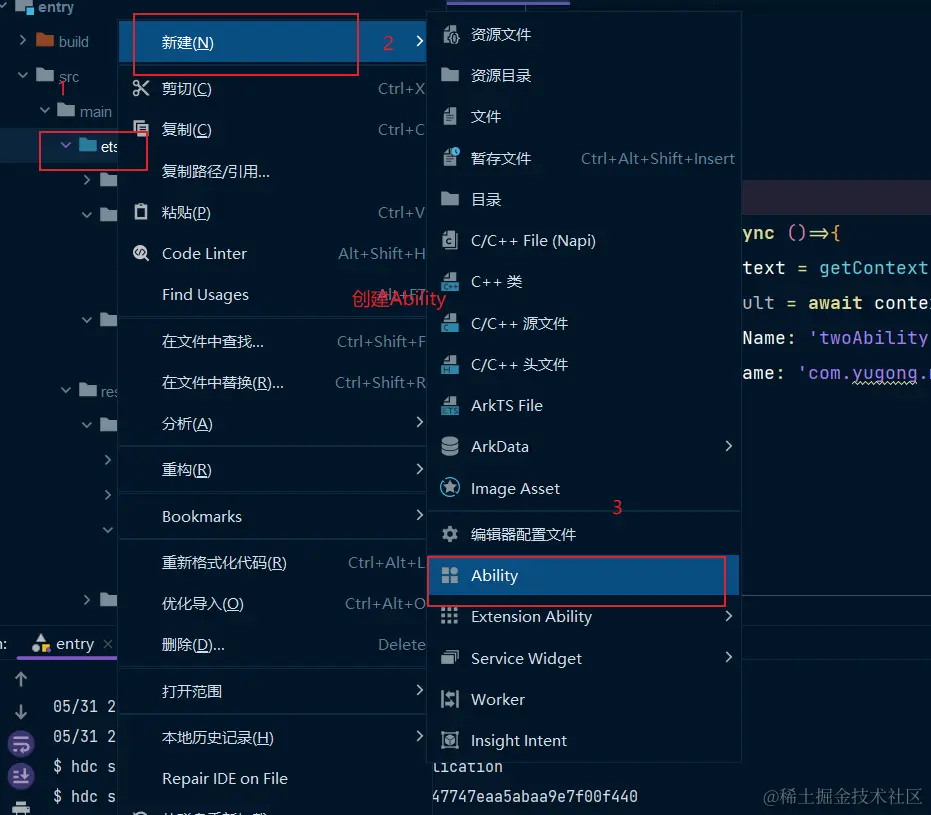Click the 资源目录 folder icon

450,75
